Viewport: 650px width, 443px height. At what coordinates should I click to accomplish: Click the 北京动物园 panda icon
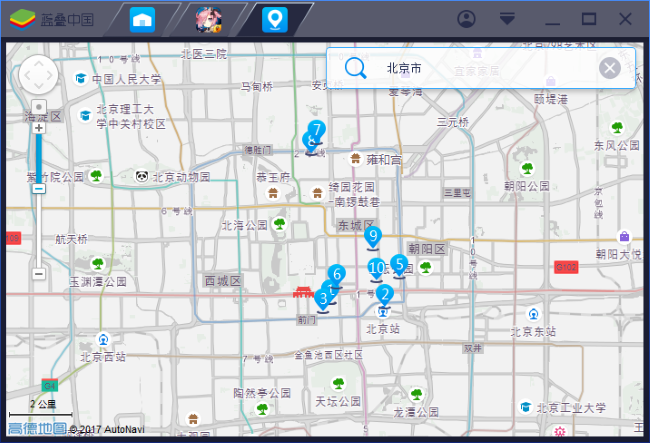(x=142, y=177)
